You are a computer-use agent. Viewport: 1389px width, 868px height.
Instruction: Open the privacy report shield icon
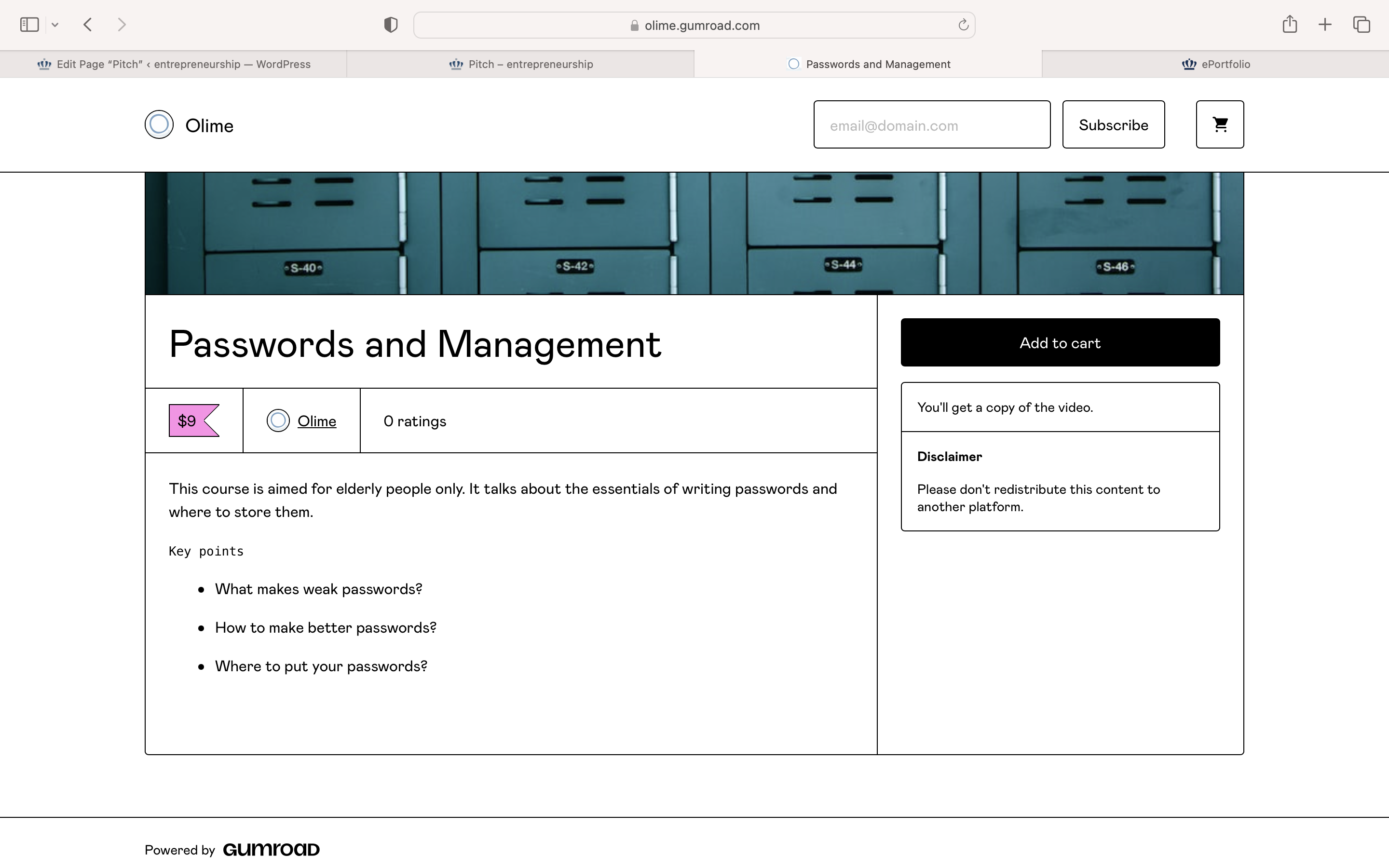[x=391, y=25]
